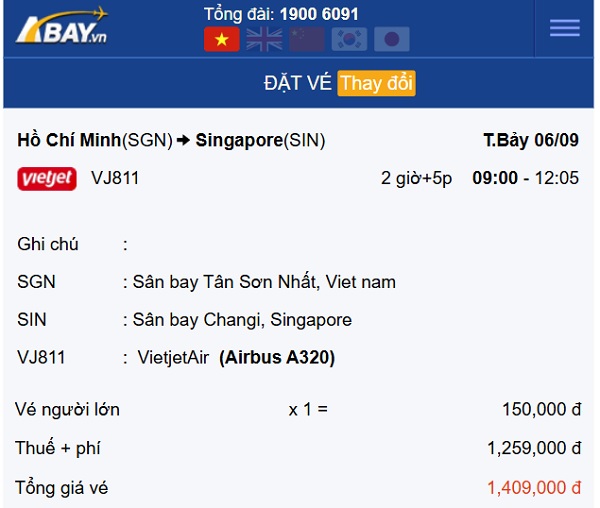Click the Thuế + phí row
Viewport: 600px width, 508px height.
click(x=298, y=448)
